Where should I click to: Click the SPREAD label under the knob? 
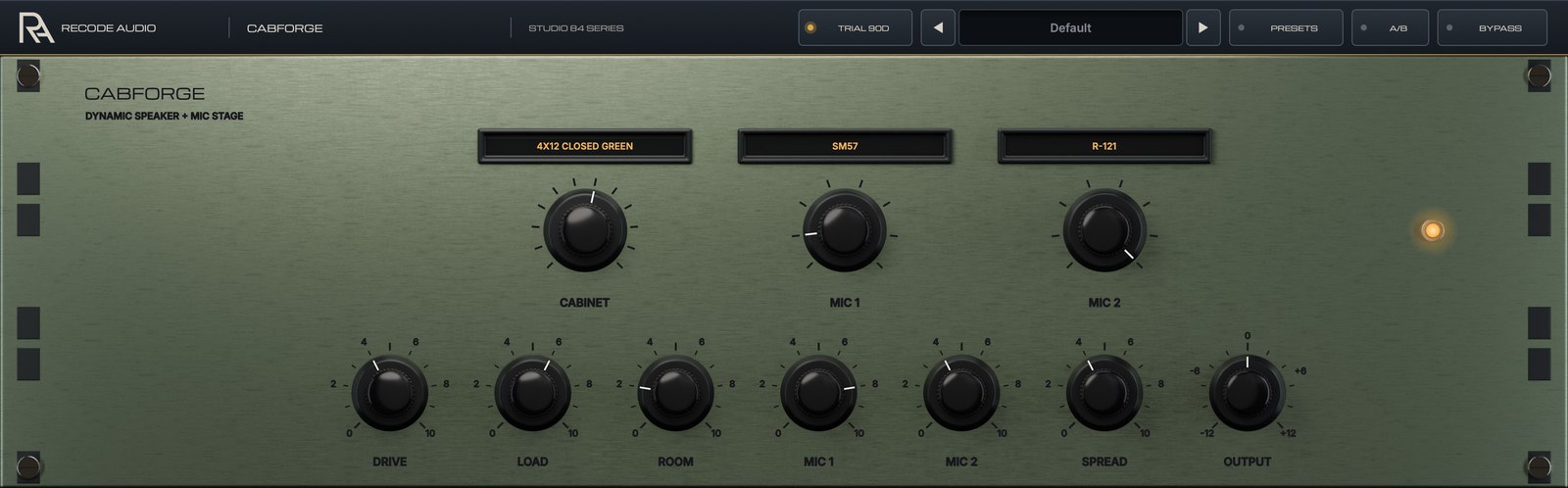click(1104, 462)
